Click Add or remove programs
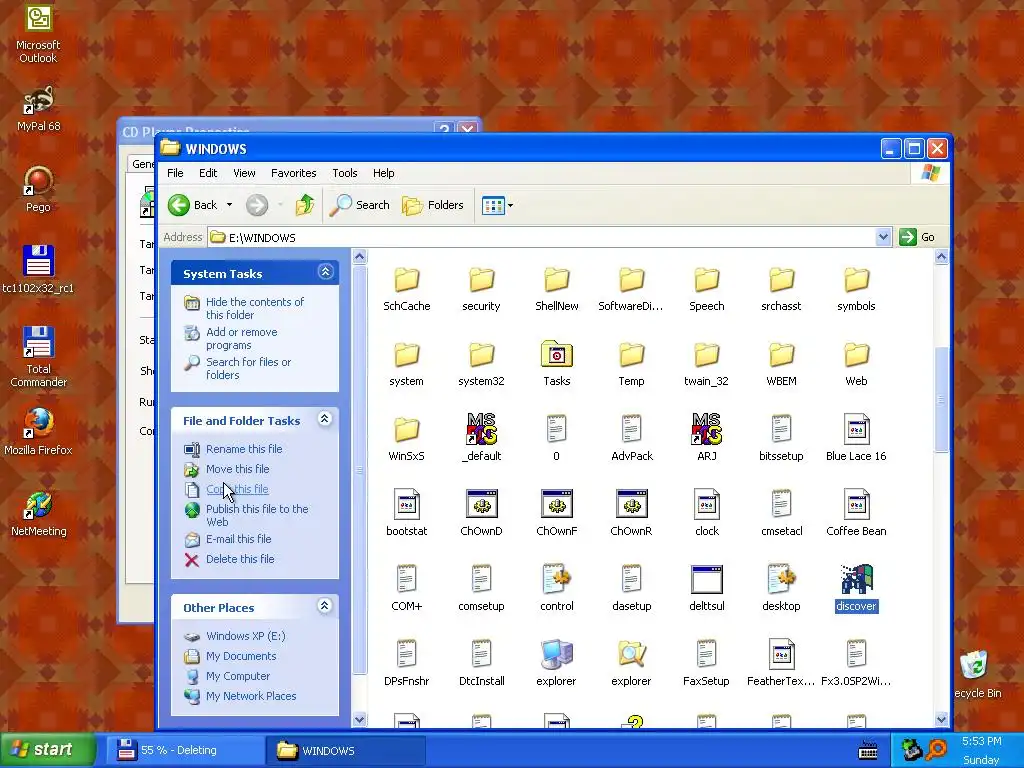The height and width of the screenshot is (768, 1024). click(x=242, y=338)
